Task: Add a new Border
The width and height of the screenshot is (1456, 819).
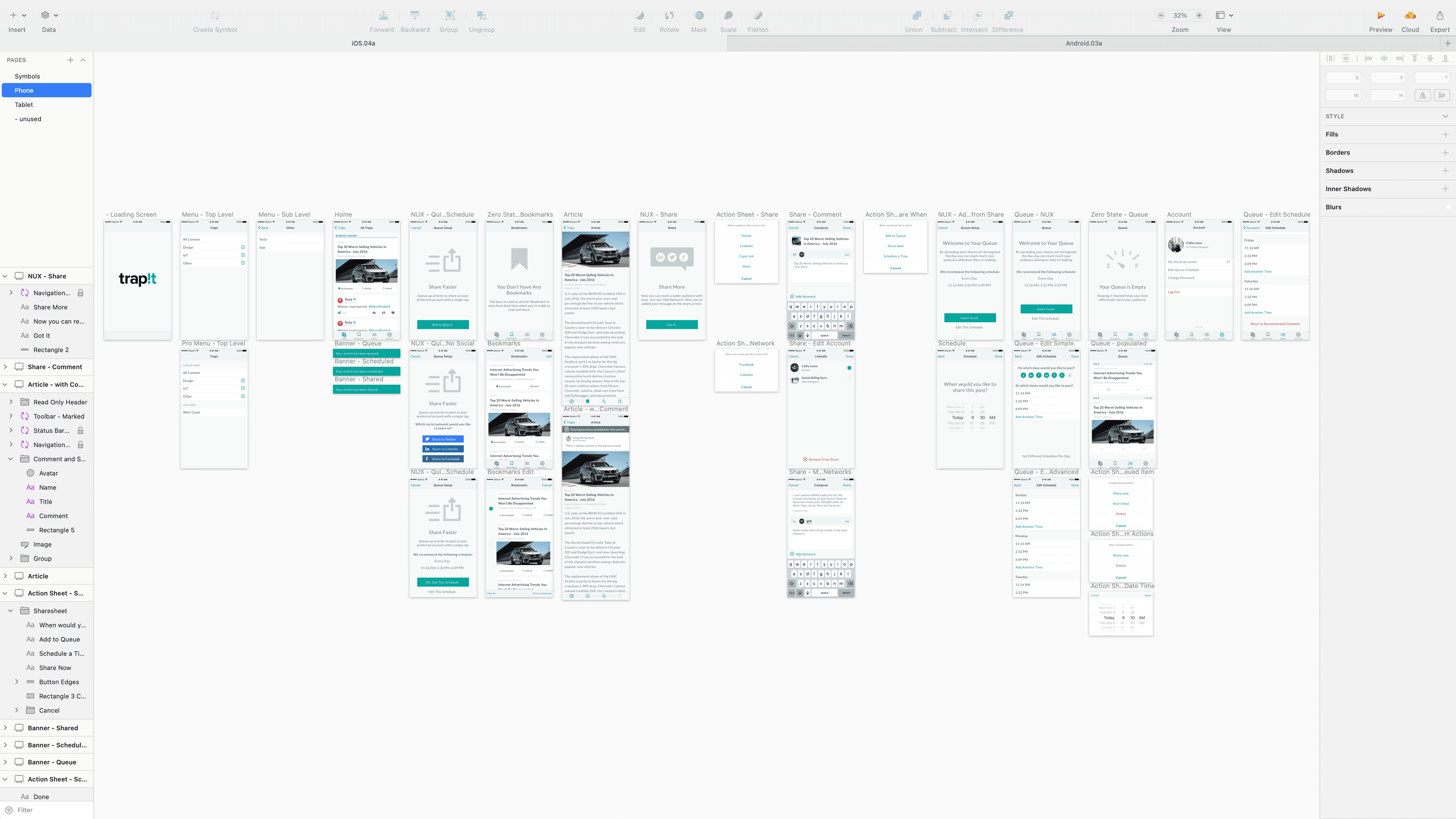Action: click(1445, 153)
